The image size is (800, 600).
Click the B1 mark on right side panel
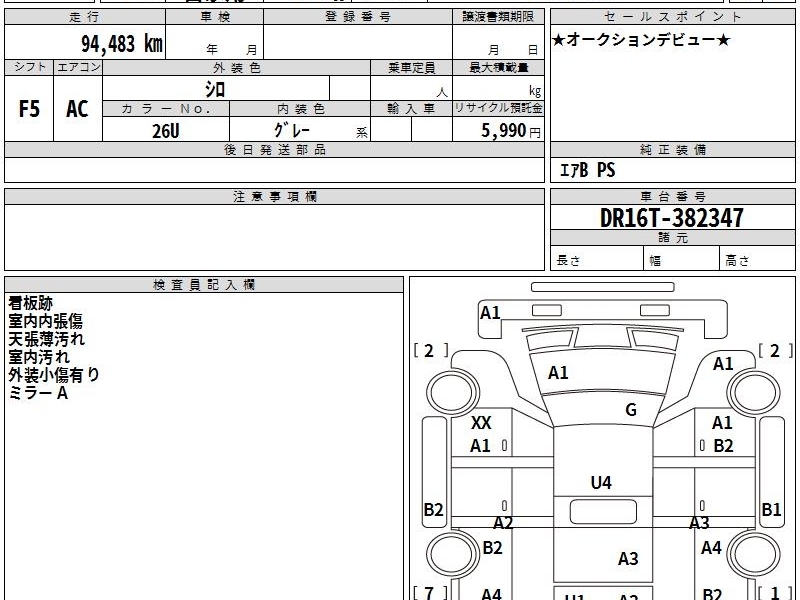[771, 510]
